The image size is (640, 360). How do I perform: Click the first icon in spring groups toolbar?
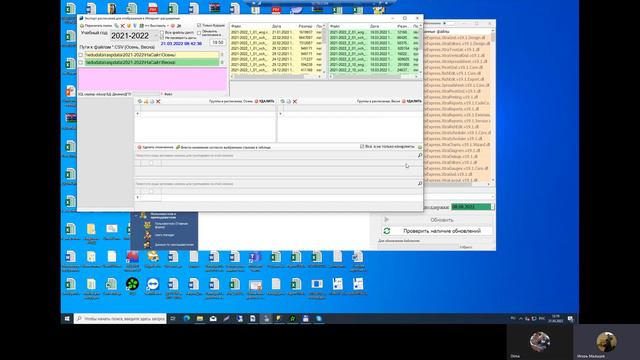(x=282, y=101)
